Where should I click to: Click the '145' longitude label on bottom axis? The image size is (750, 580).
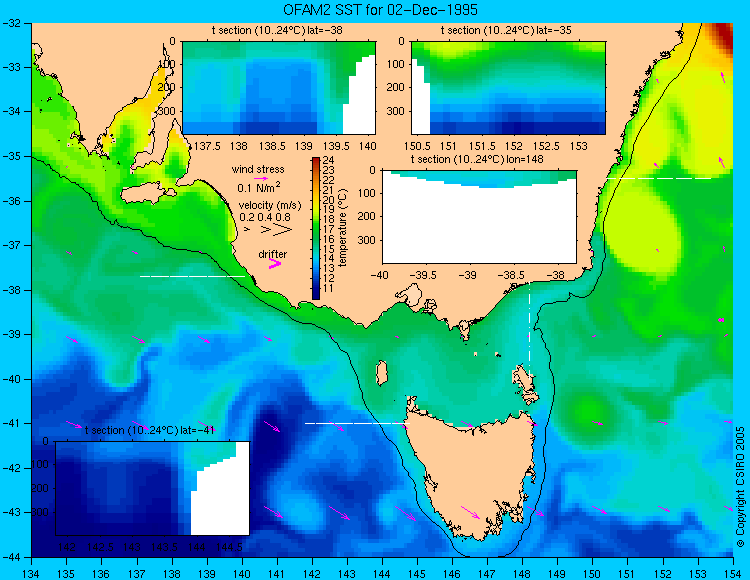tap(417, 574)
